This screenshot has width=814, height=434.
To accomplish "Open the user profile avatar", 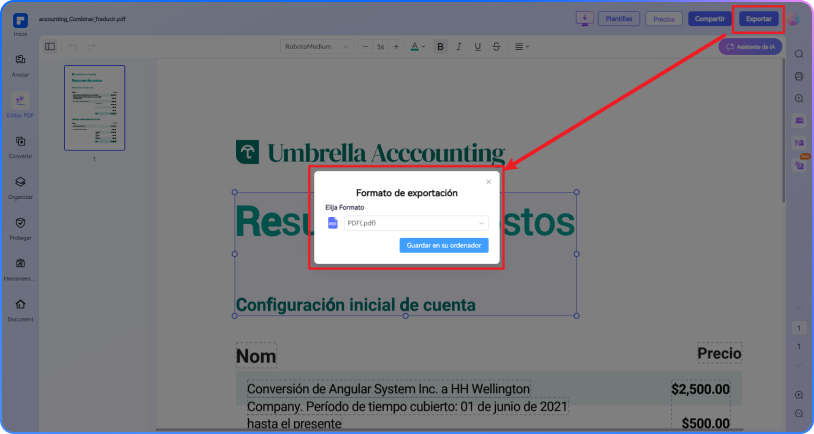I will 794,19.
